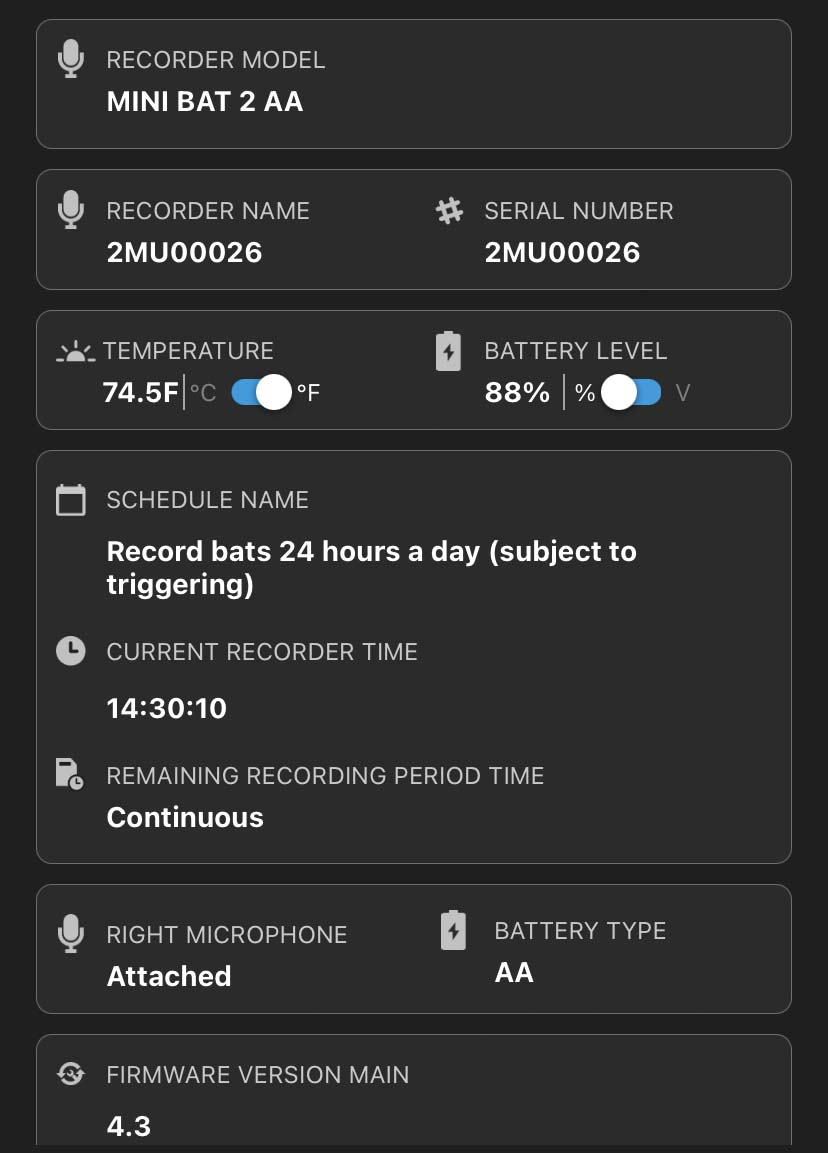Select the V battery voltage label

683,394
